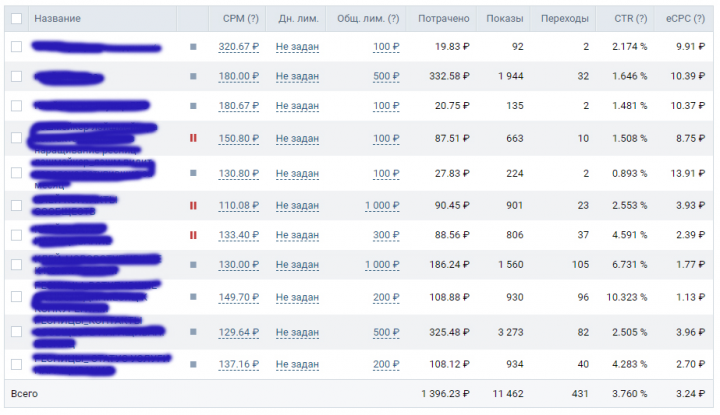Edit the 100 ₽ total limit in the 320.67 ₽ row

click(x=386, y=47)
